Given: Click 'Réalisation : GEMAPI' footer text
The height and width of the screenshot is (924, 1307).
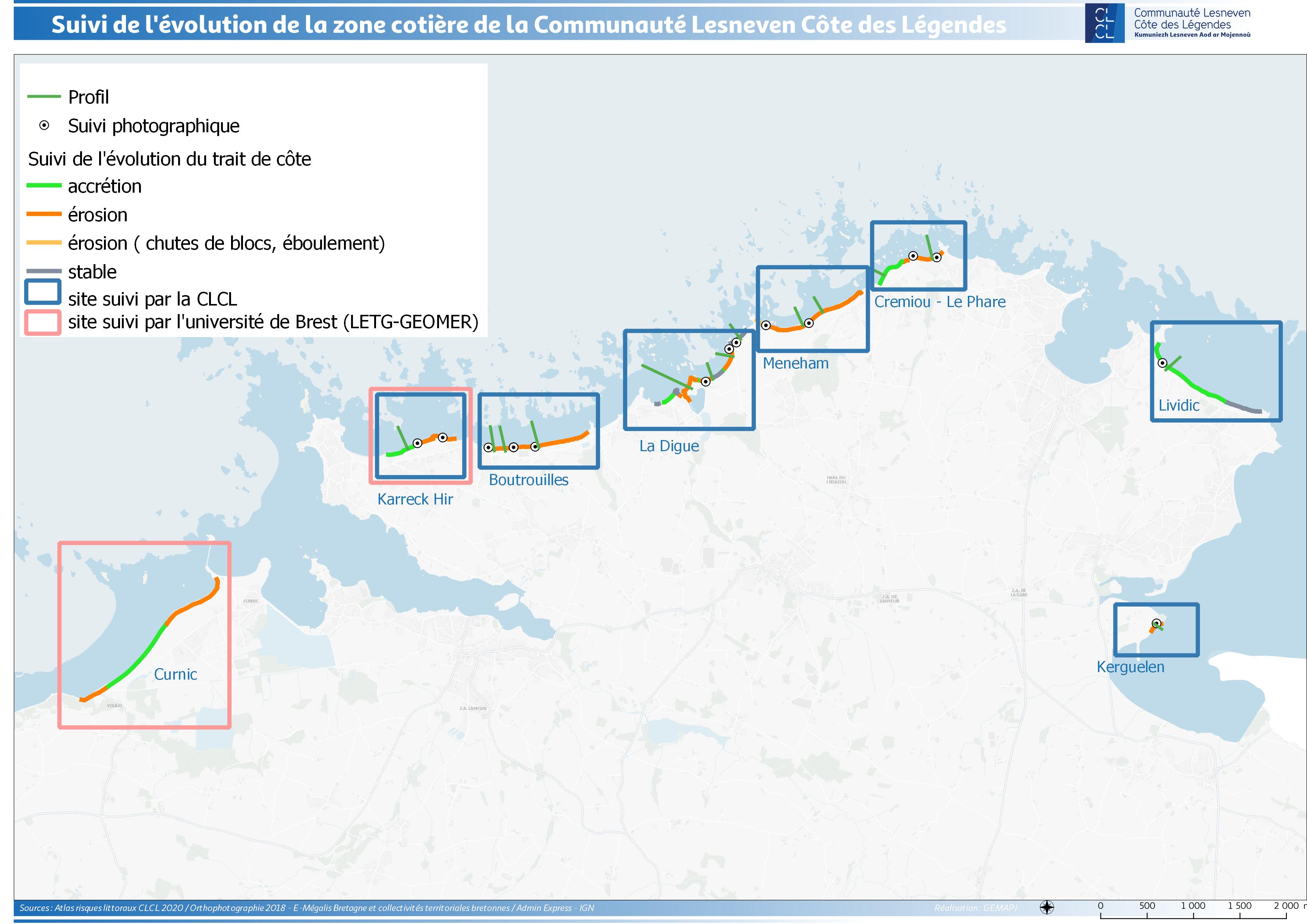Looking at the screenshot, I should pos(976,908).
